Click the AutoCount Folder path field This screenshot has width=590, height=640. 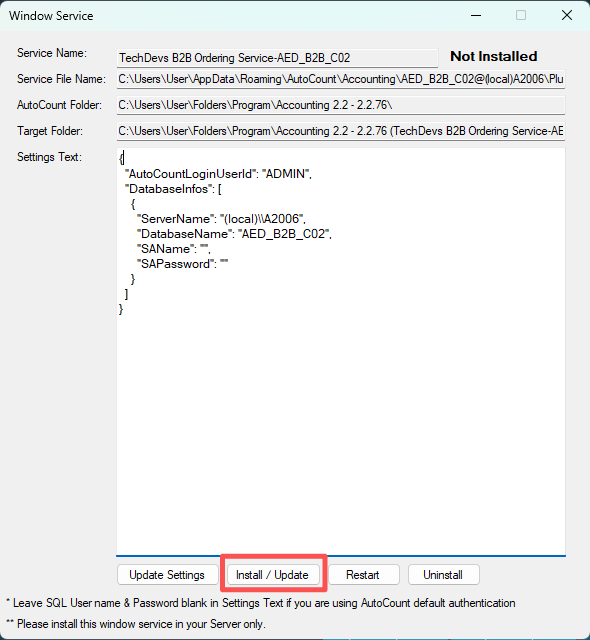pyautogui.click(x=341, y=105)
